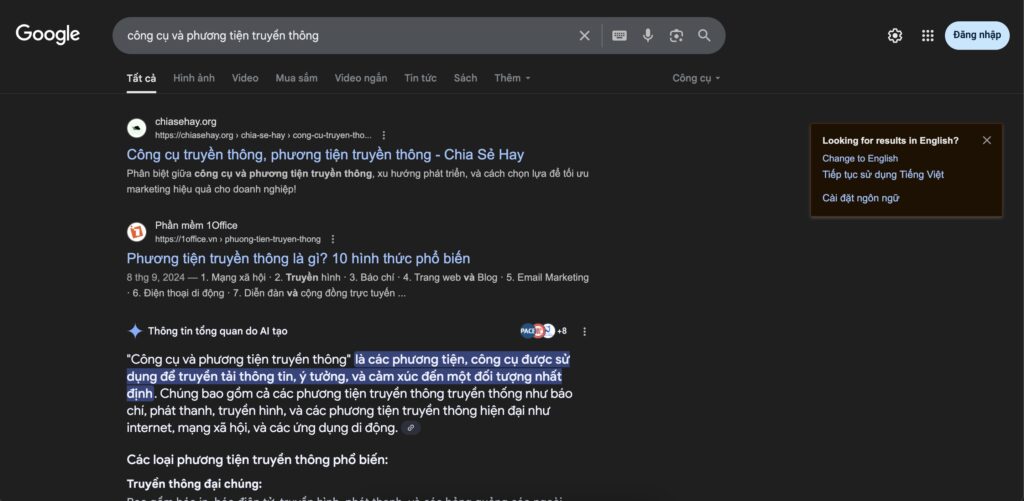Expand the Công cụ tools dropdown
Viewport: 1024px width, 501px height.
(x=696, y=78)
